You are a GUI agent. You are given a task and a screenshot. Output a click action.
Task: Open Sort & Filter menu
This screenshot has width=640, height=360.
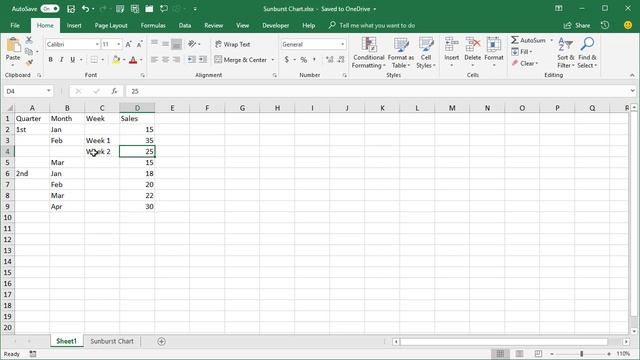coord(566,53)
